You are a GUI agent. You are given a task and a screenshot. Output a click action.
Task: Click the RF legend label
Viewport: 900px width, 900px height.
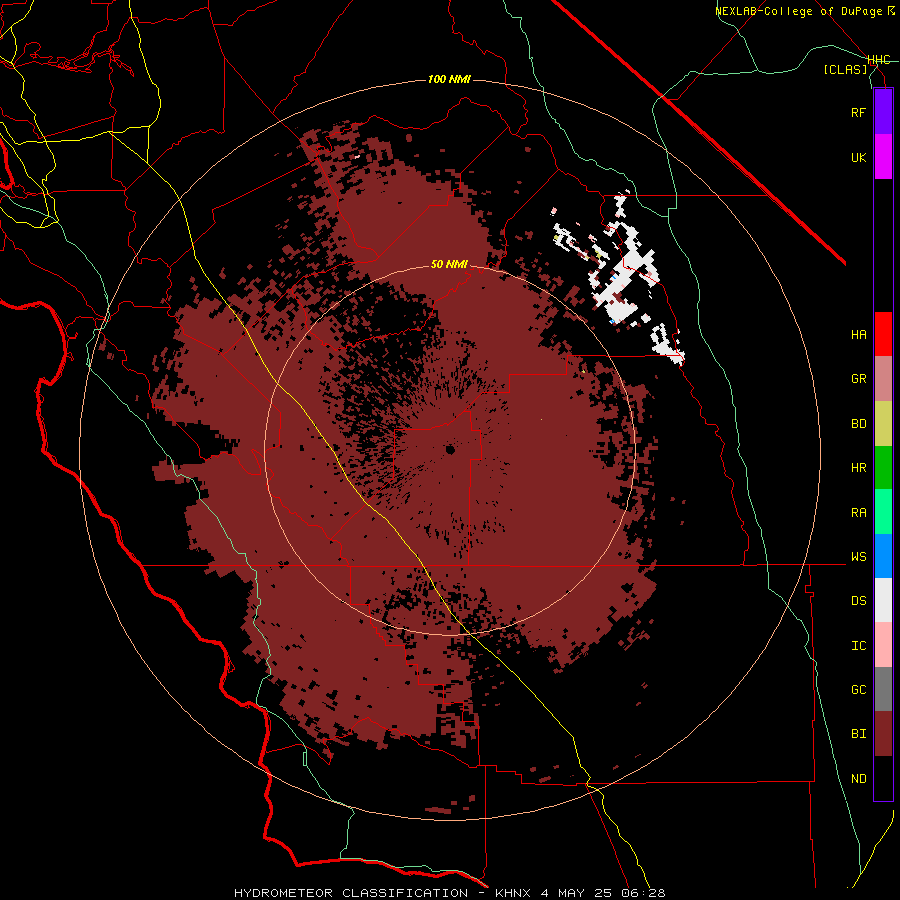click(x=858, y=113)
